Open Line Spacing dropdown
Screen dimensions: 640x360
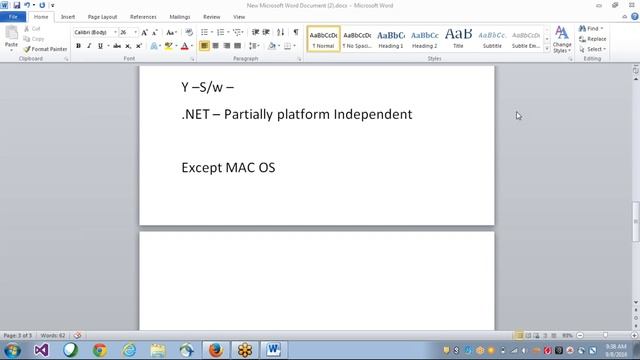tap(254, 46)
